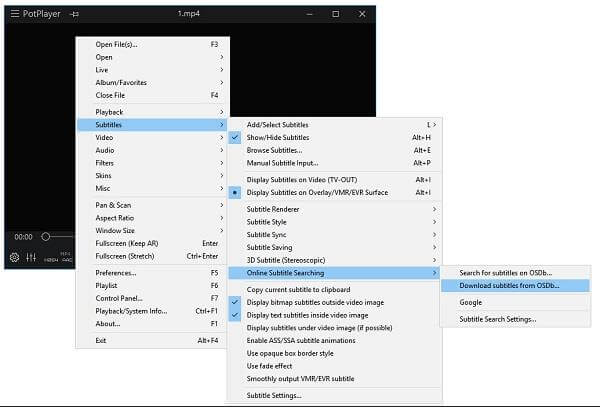
Task: Enable Display subtitles under video image
Action: pyautogui.click(x=335, y=328)
